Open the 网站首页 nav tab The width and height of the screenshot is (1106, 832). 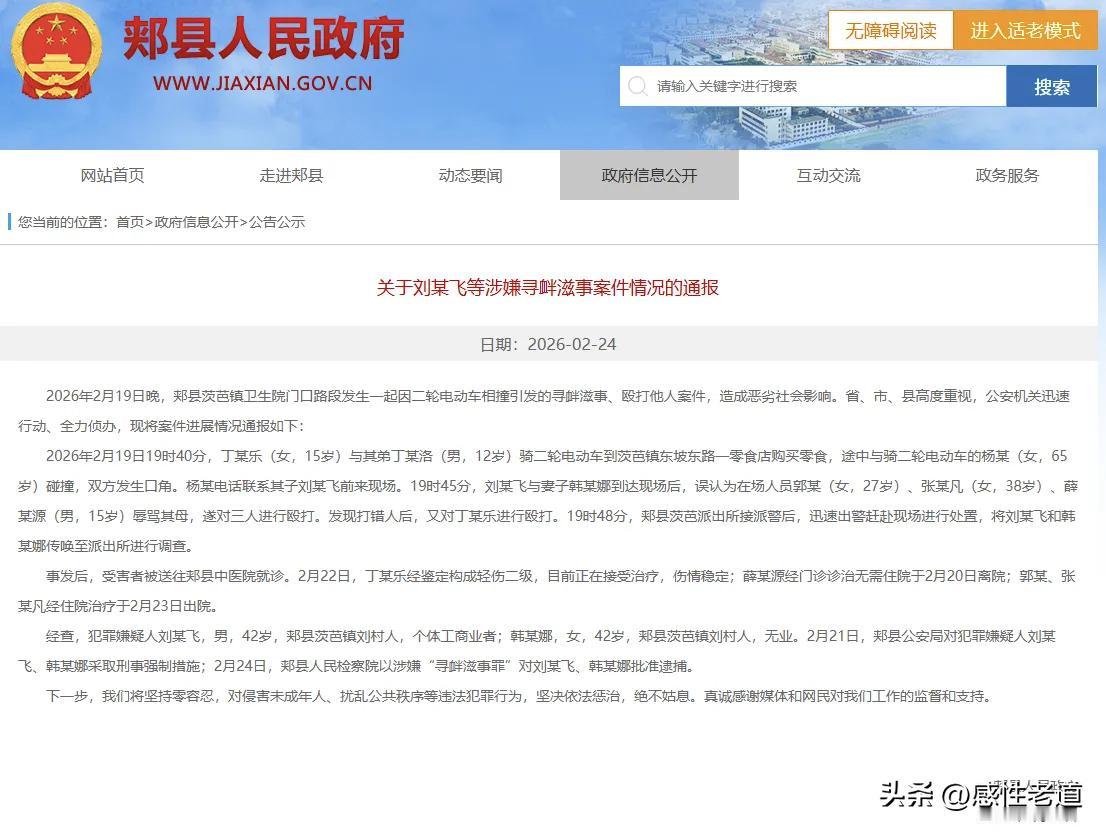click(x=112, y=175)
